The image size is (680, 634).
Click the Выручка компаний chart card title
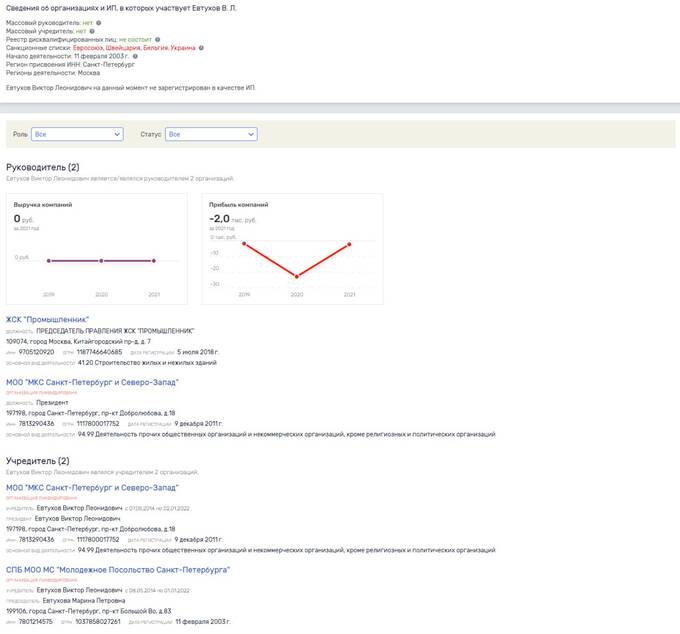click(x=37, y=204)
